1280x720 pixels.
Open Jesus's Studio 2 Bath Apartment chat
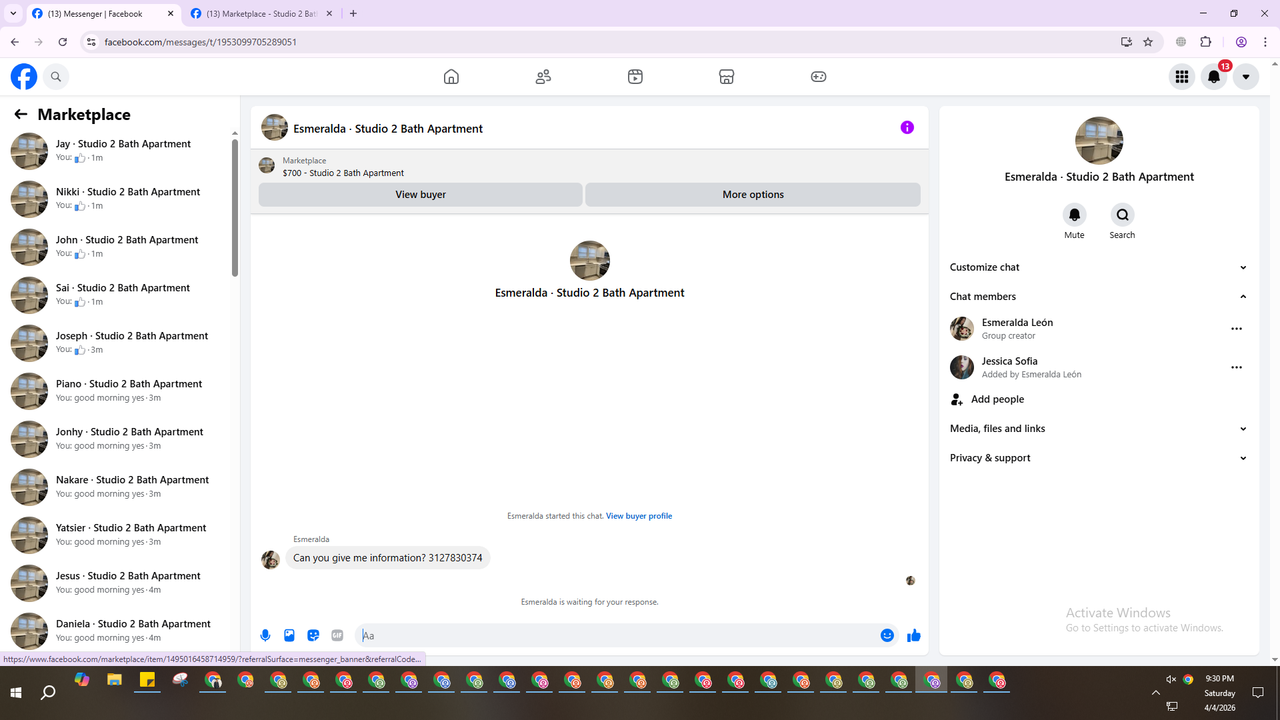[x=119, y=583]
